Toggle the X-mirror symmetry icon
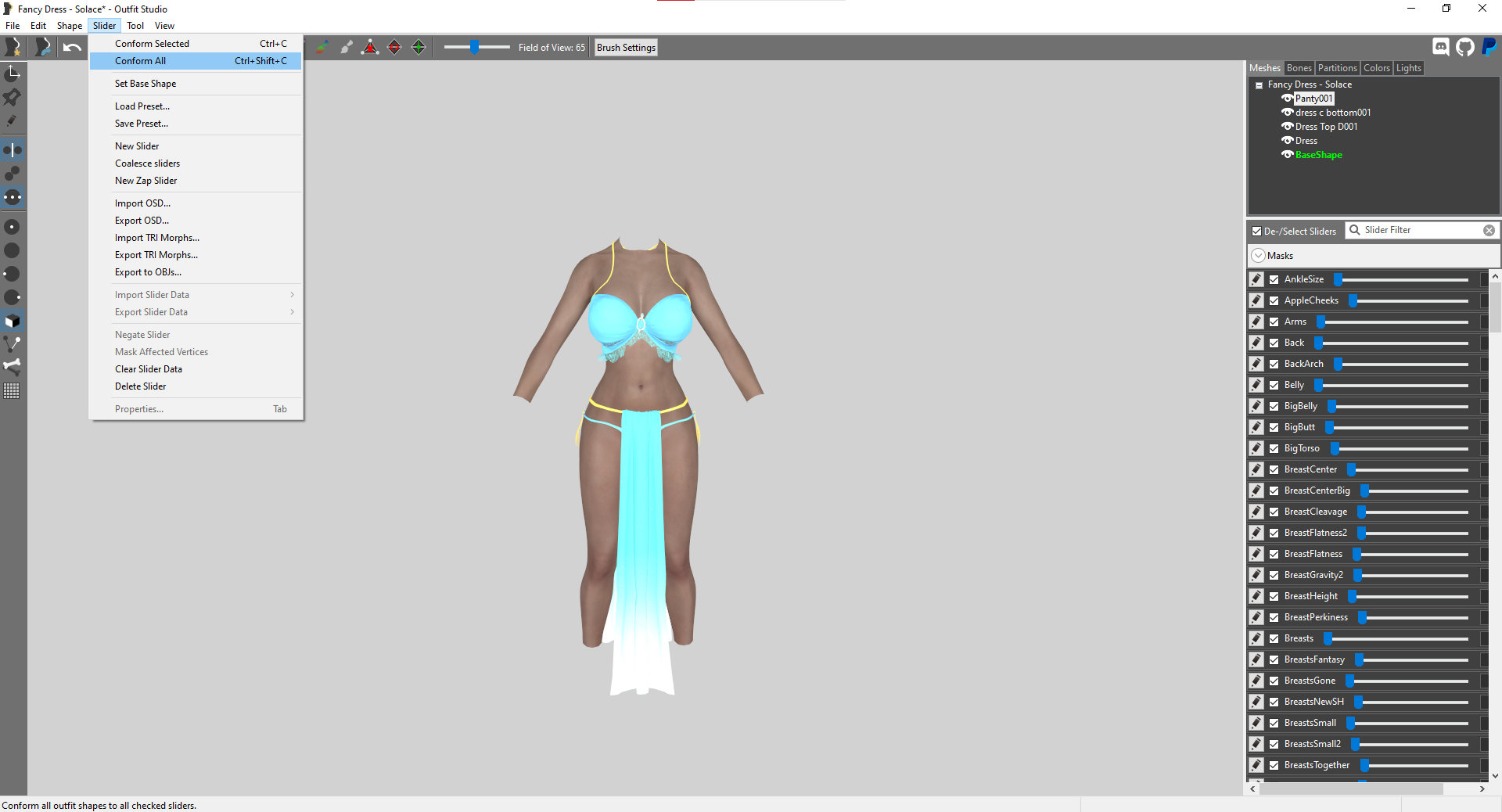Screen dimensions: 1502x812 click(x=13, y=149)
